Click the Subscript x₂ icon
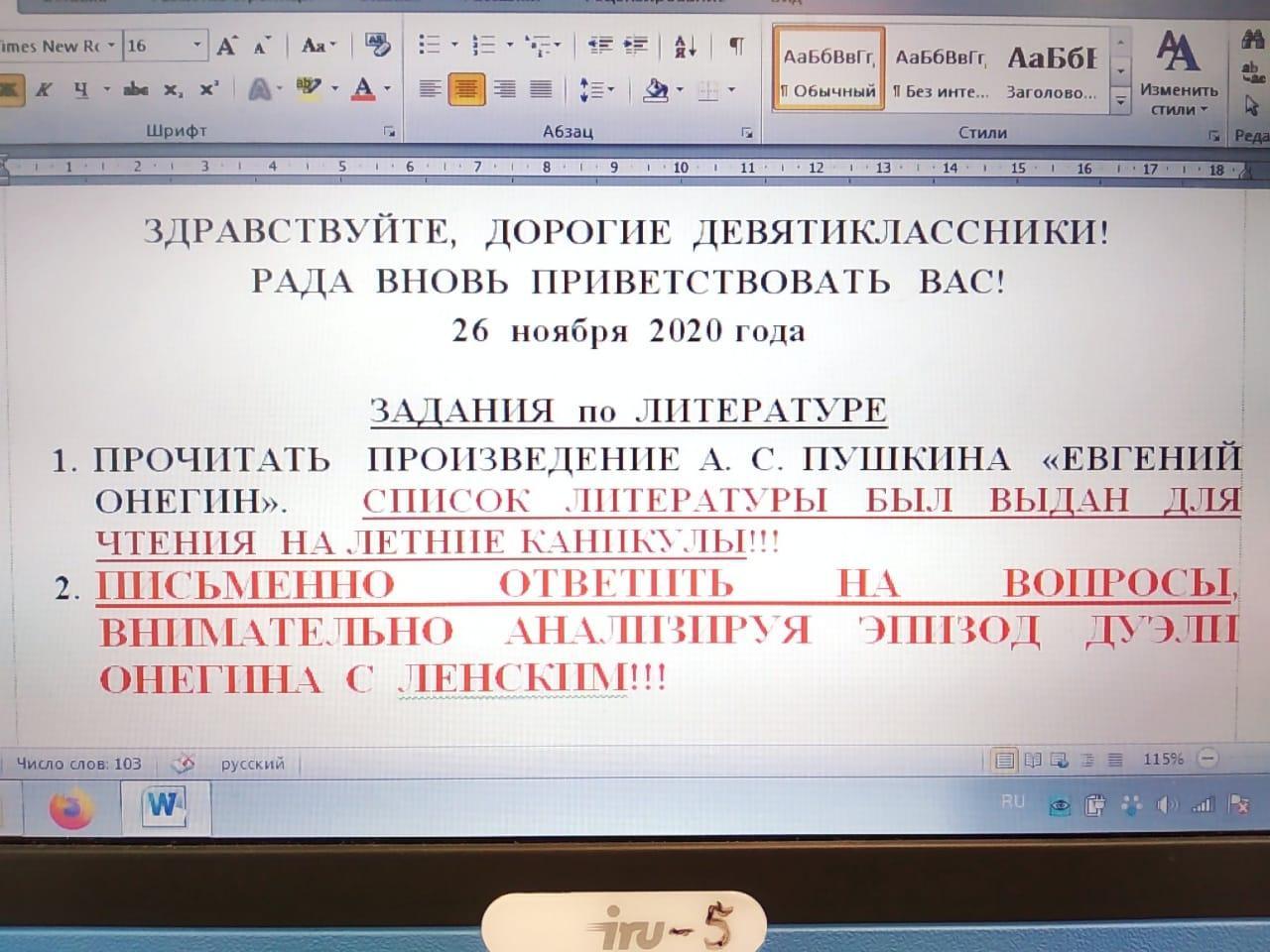This screenshot has width=1270, height=952. tap(173, 89)
